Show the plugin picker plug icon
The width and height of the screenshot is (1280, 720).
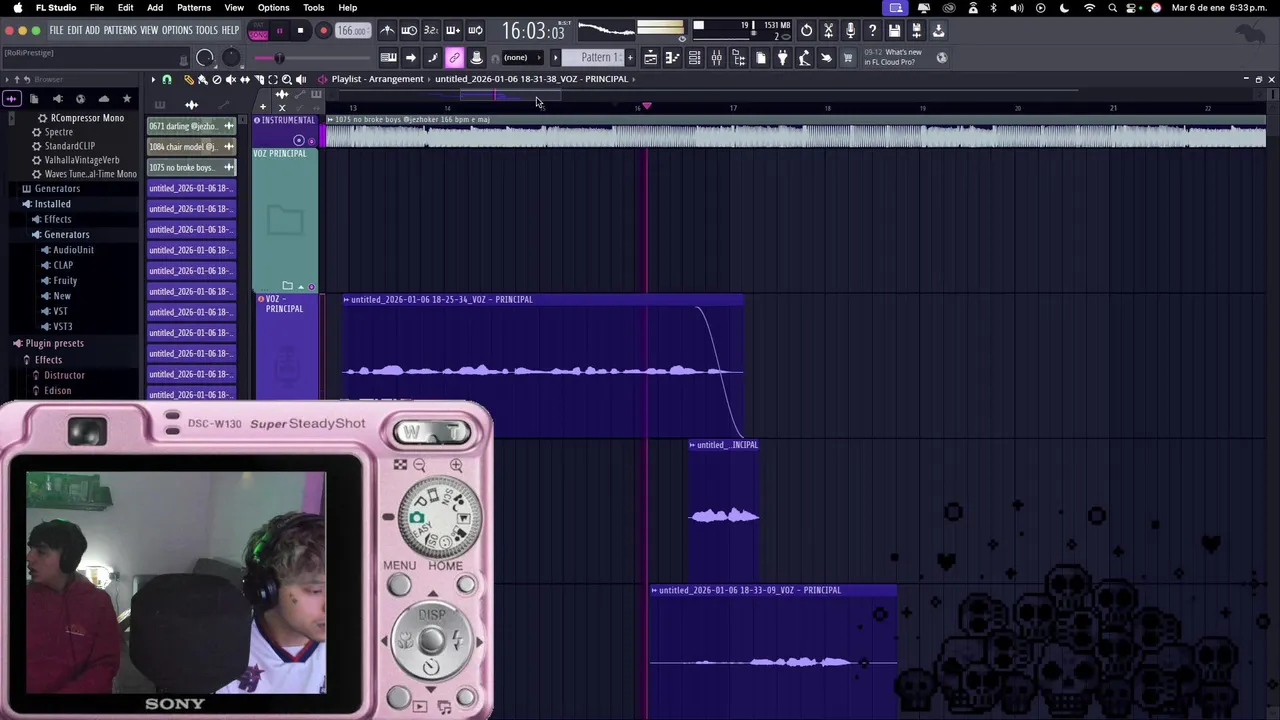click(782, 57)
